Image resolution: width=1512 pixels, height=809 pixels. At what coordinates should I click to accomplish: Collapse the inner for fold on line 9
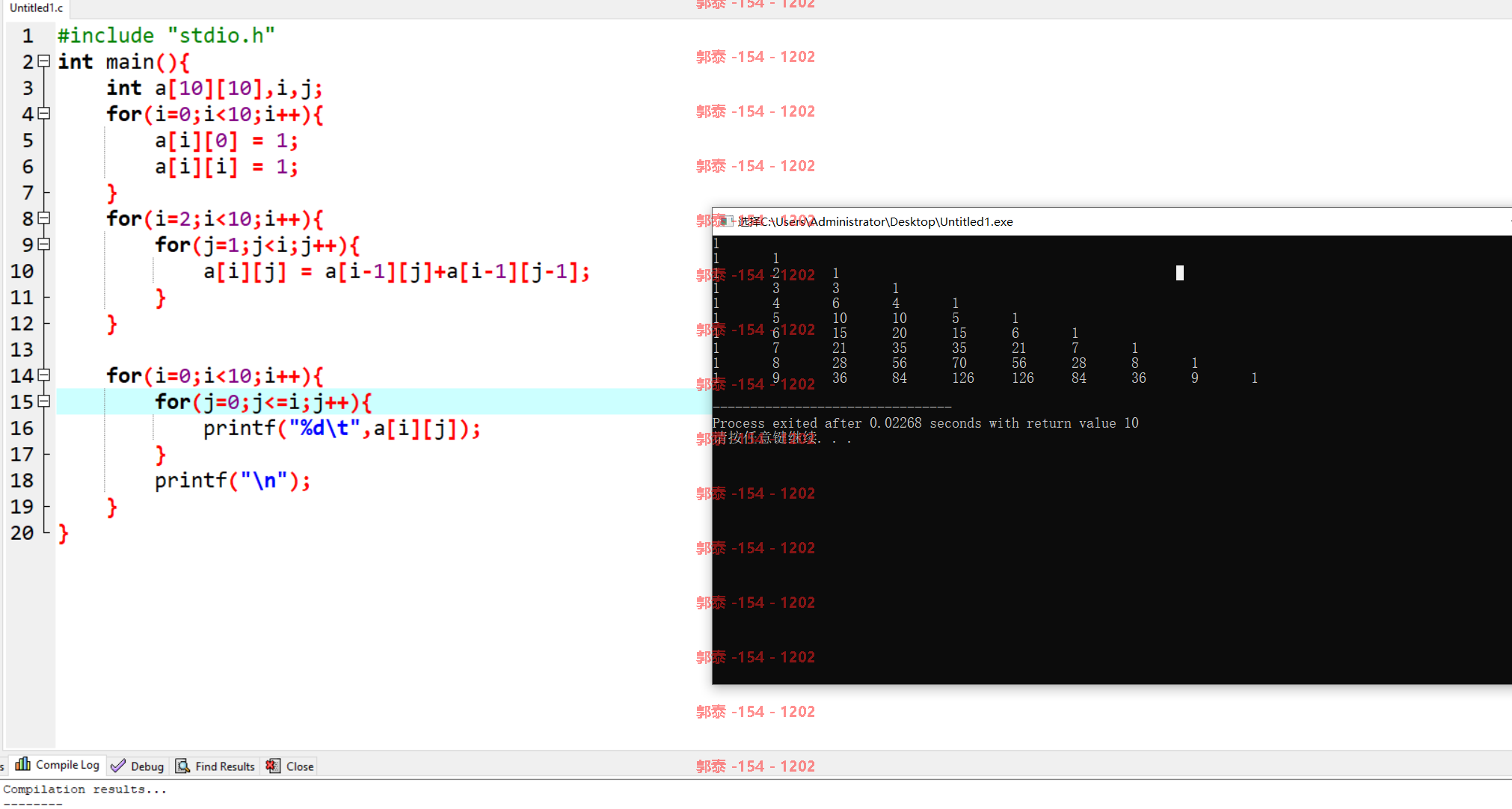(44, 244)
